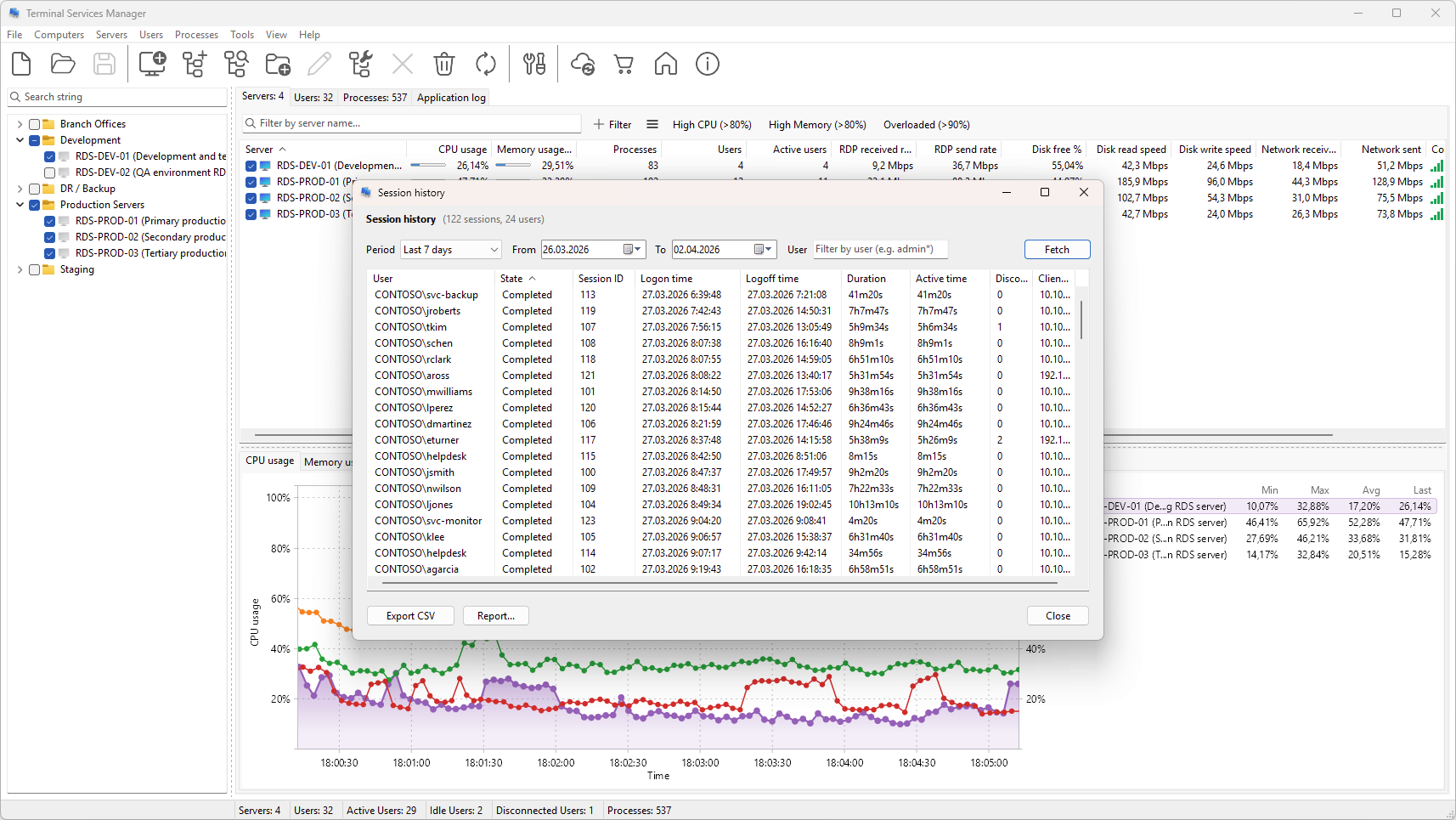Click the info circle icon
1456x820 pixels.
[x=708, y=65]
